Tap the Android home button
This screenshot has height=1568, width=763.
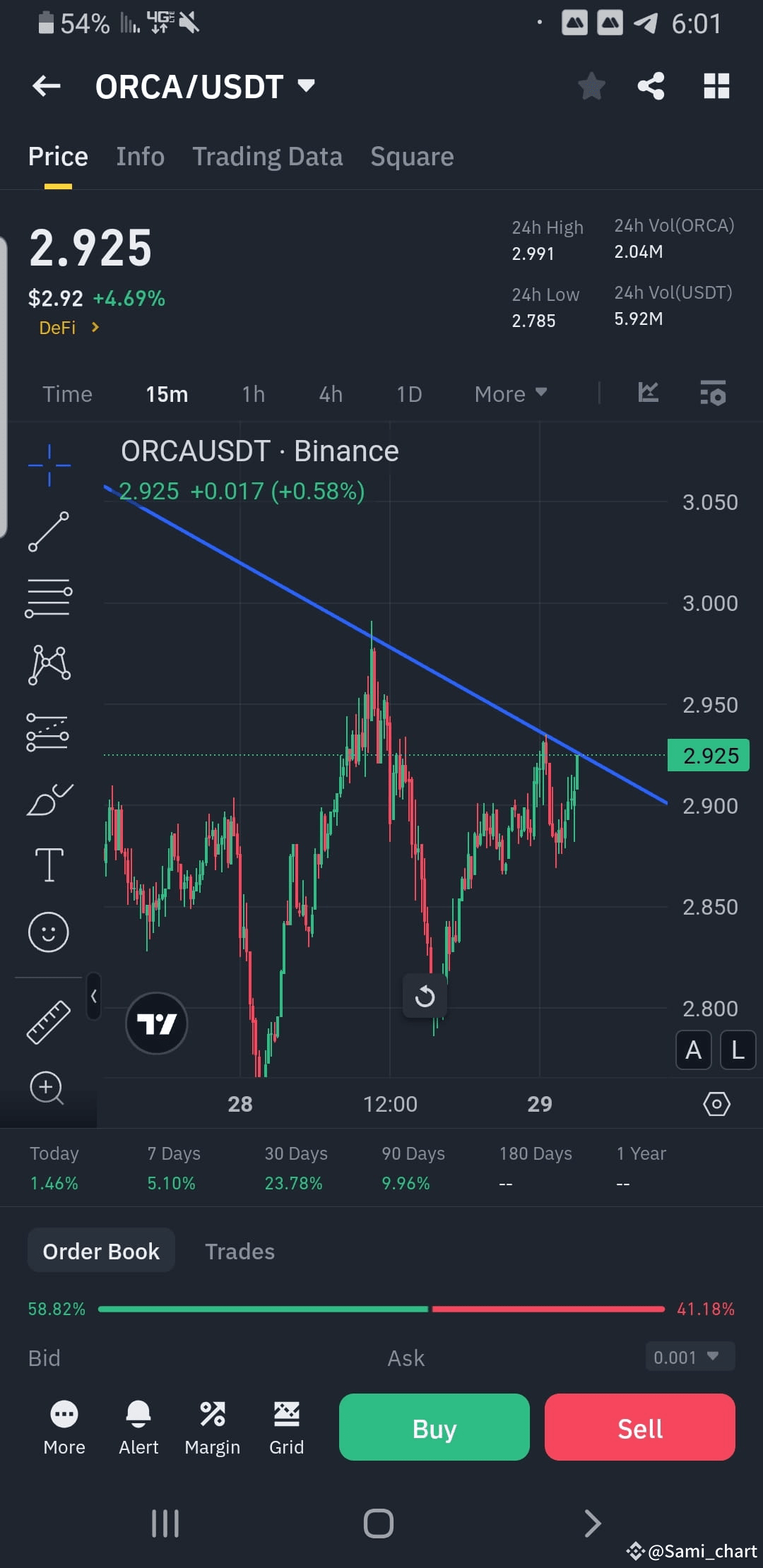(x=379, y=1524)
